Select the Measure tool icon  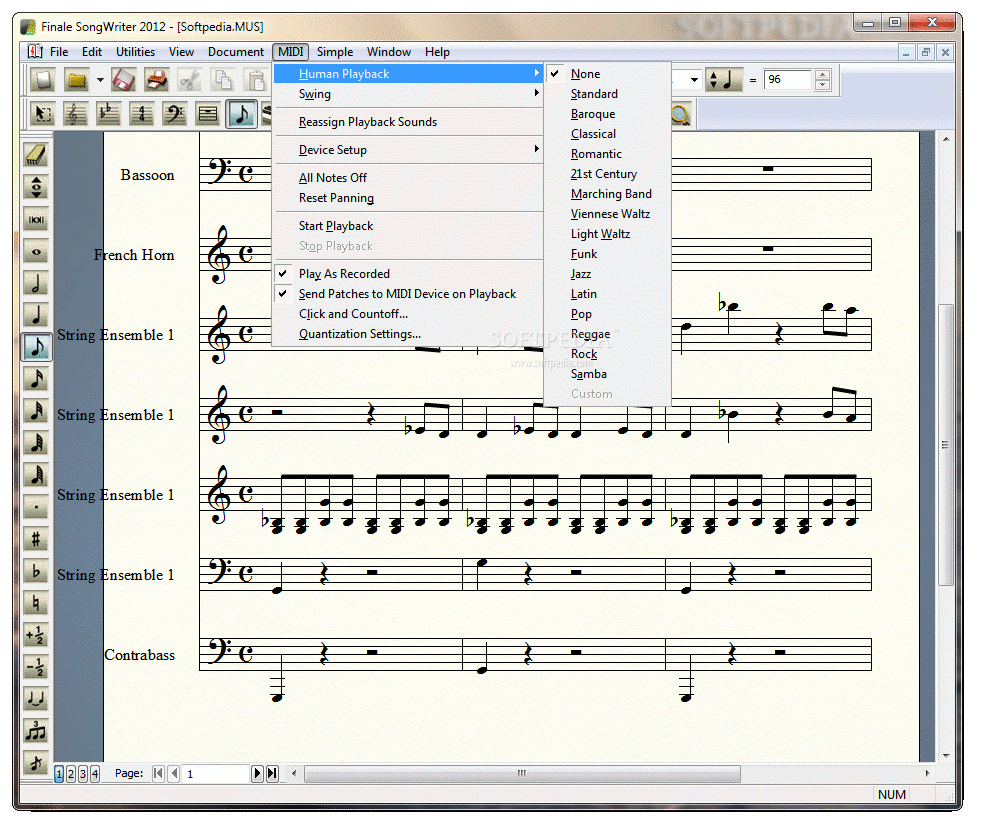point(208,114)
